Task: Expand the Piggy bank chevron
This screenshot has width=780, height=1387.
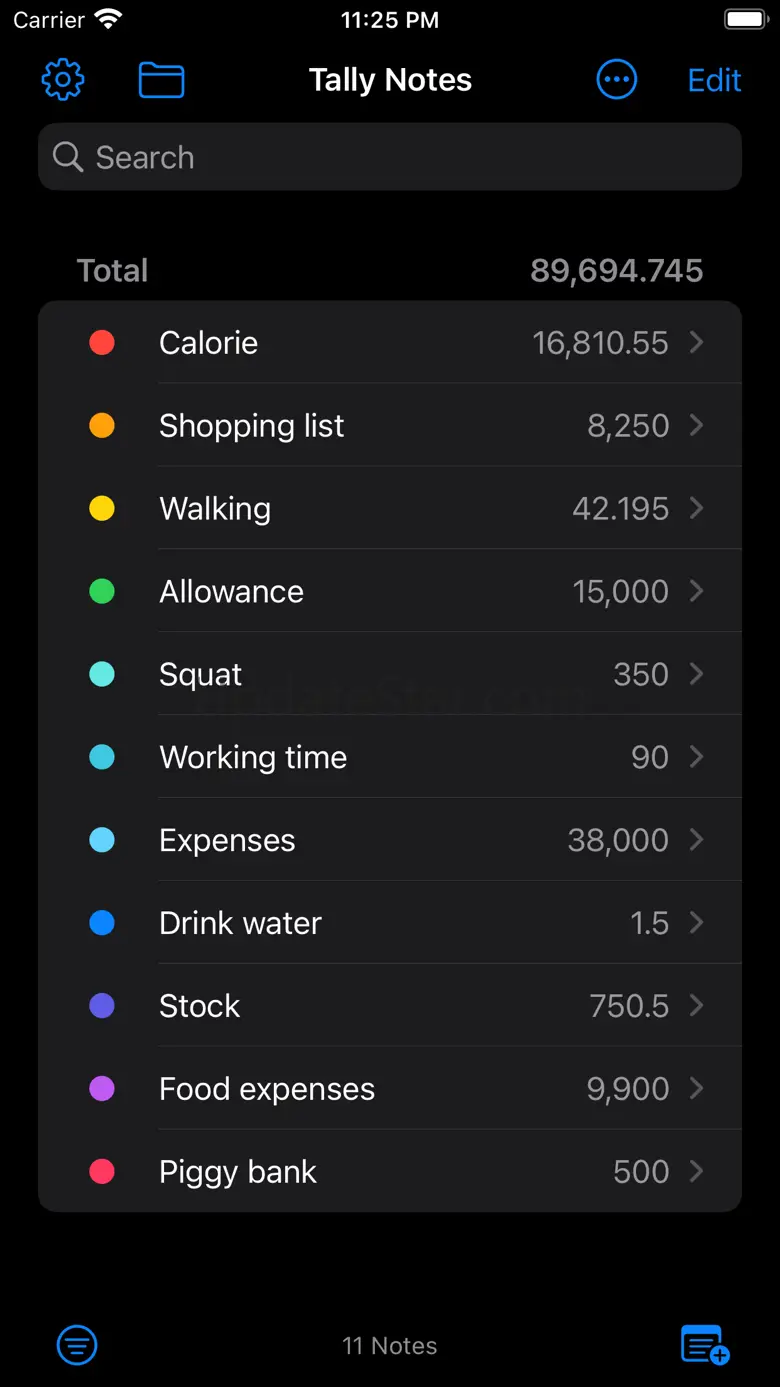Action: (697, 1172)
